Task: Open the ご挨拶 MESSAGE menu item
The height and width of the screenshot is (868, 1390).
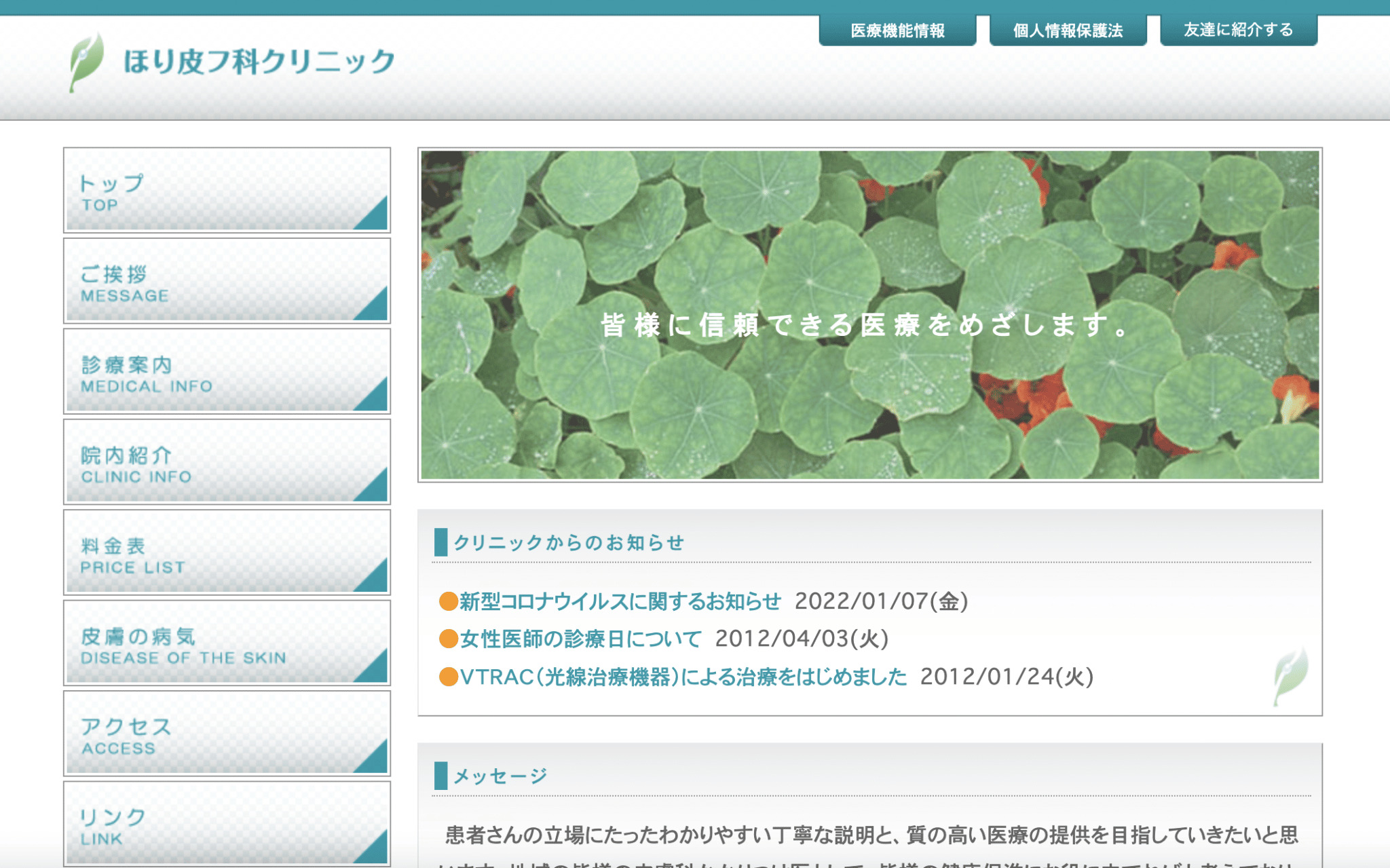Action: tap(227, 281)
